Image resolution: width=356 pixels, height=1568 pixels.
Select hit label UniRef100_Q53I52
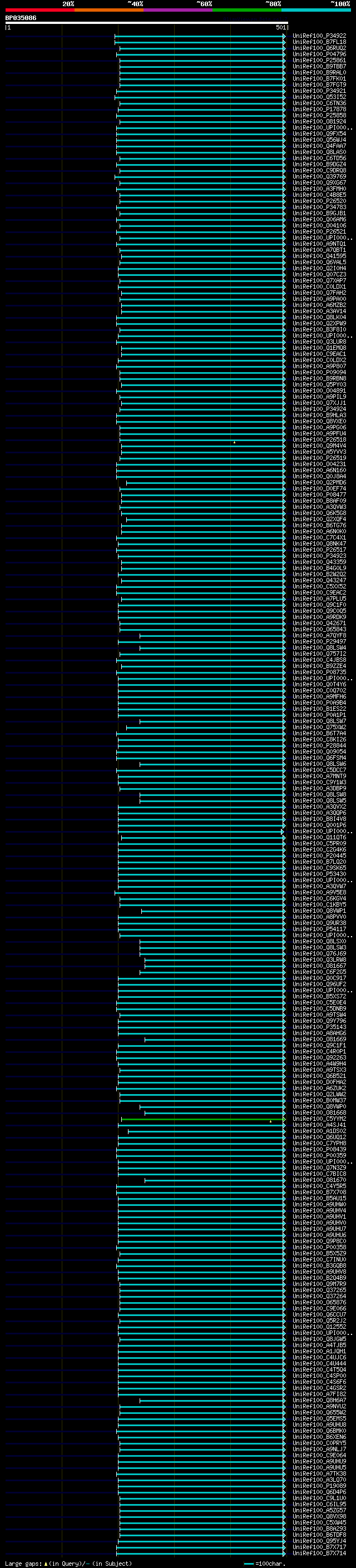tap(319, 97)
